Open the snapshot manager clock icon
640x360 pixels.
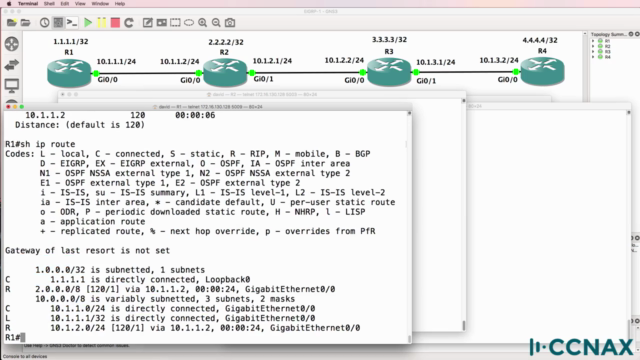pos(44,22)
